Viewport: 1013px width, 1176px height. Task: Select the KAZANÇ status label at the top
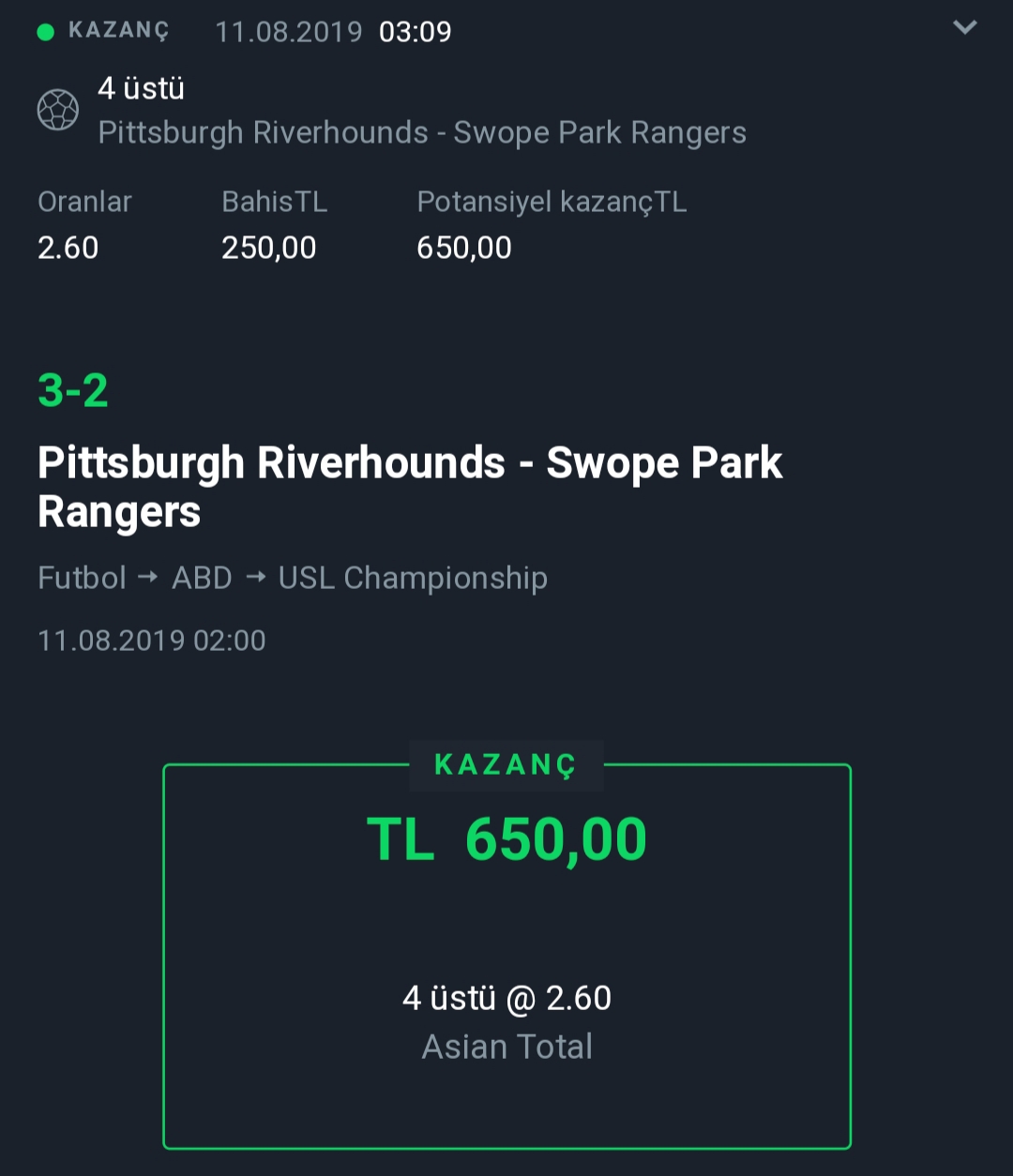[118, 32]
